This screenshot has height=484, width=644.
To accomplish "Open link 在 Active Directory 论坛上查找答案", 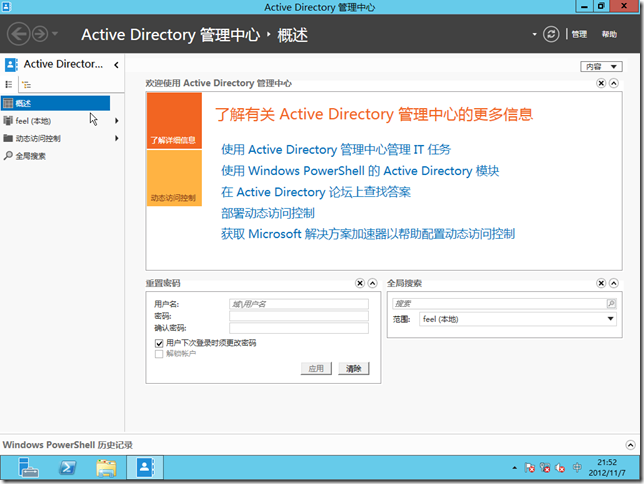I will [x=316, y=192].
